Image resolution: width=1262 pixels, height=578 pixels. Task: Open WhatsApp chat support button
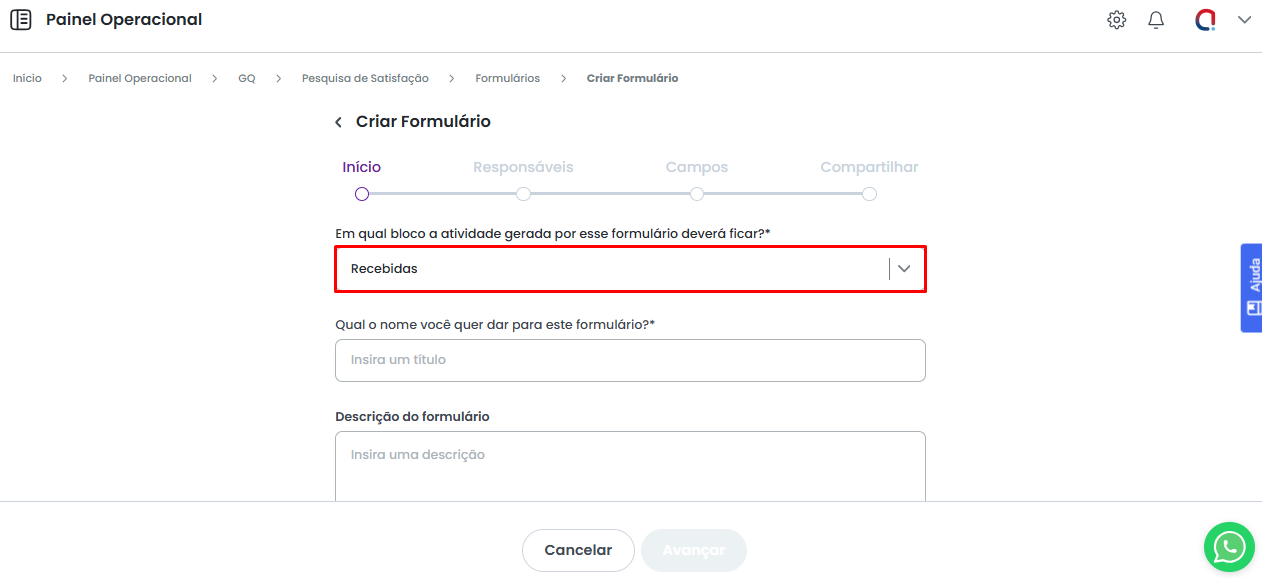(x=1228, y=547)
